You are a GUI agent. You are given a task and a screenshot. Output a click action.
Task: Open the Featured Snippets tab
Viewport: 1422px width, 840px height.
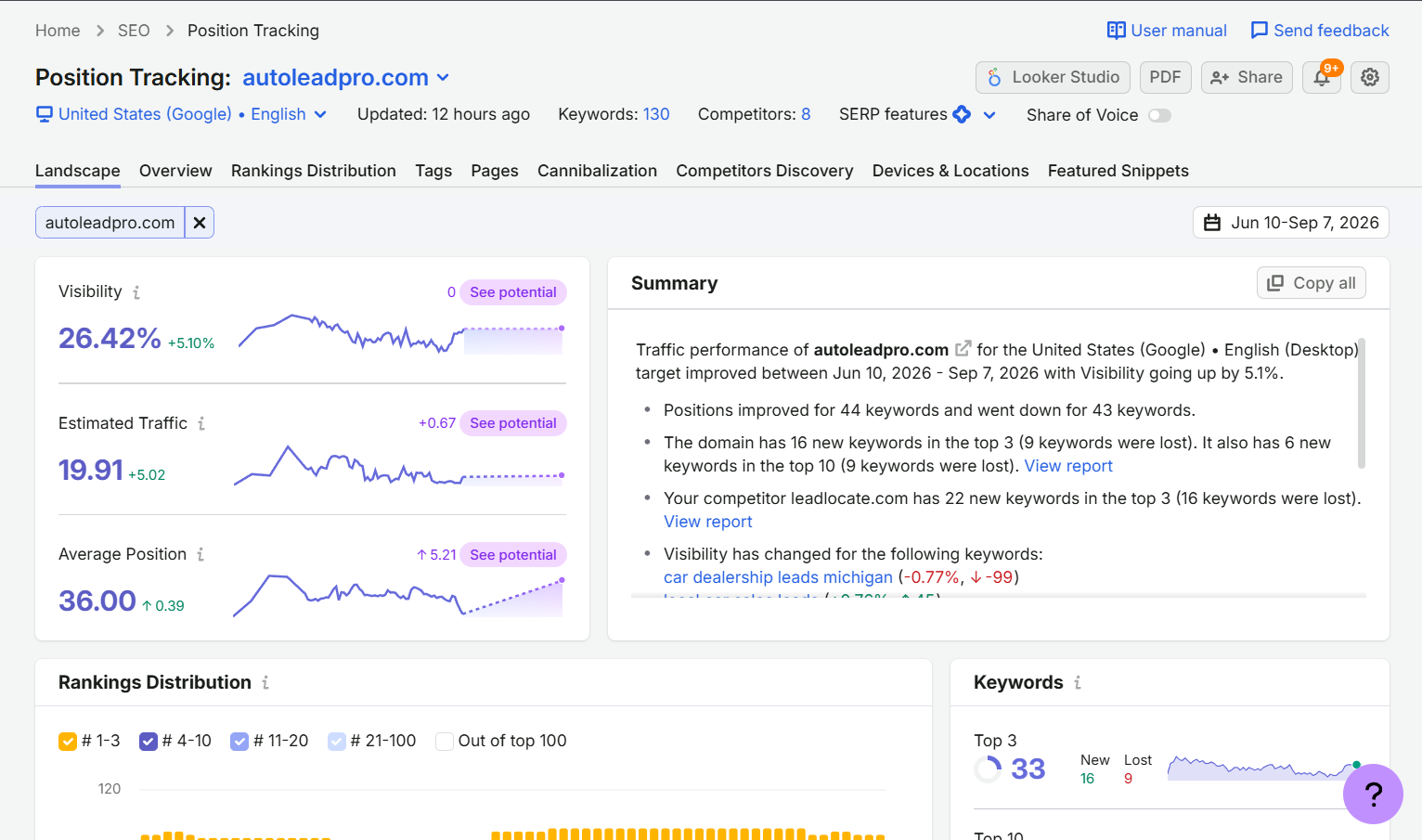pyautogui.click(x=1118, y=171)
